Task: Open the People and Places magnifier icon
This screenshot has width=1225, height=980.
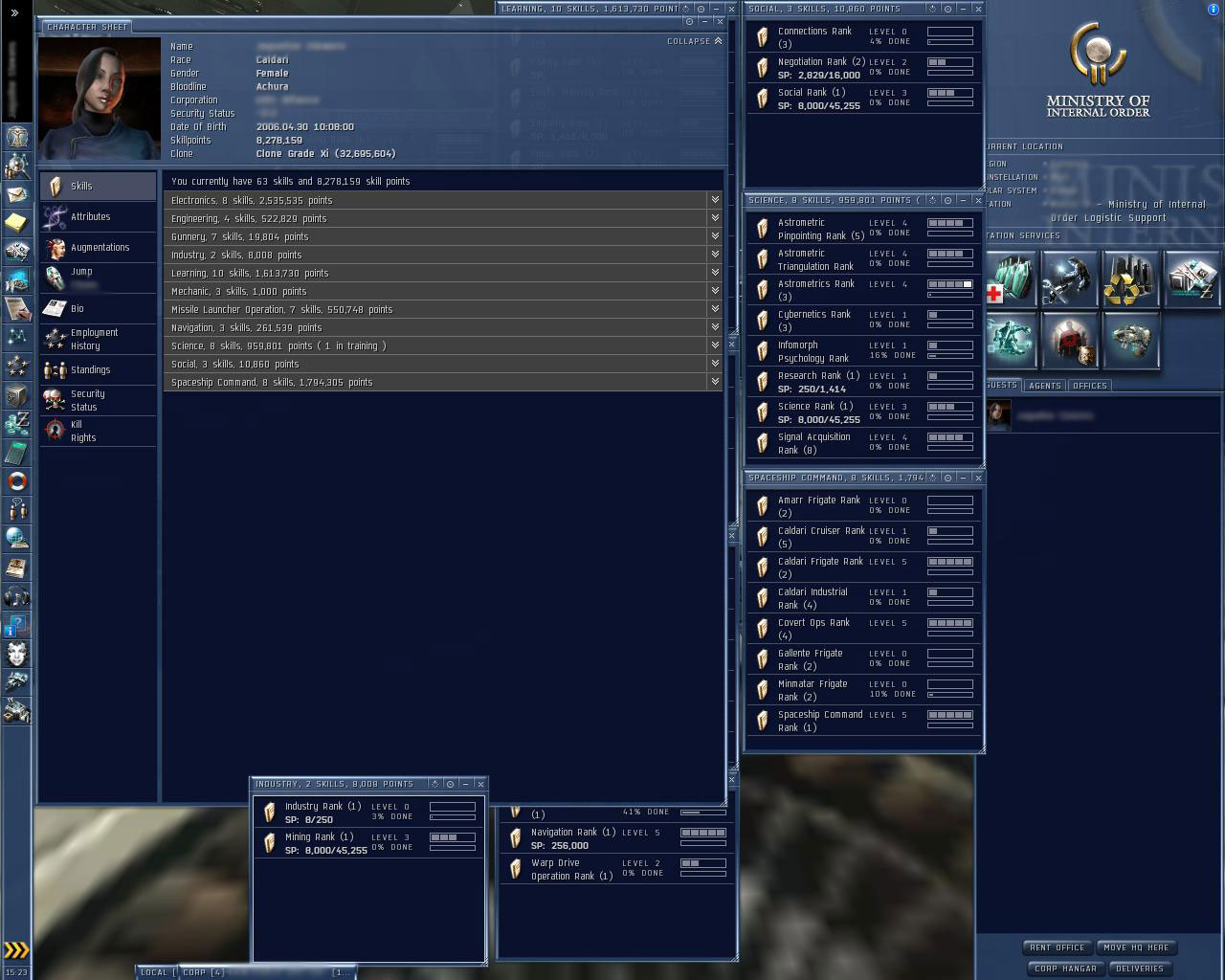Action: pyautogui.click(x=17, y=165)
